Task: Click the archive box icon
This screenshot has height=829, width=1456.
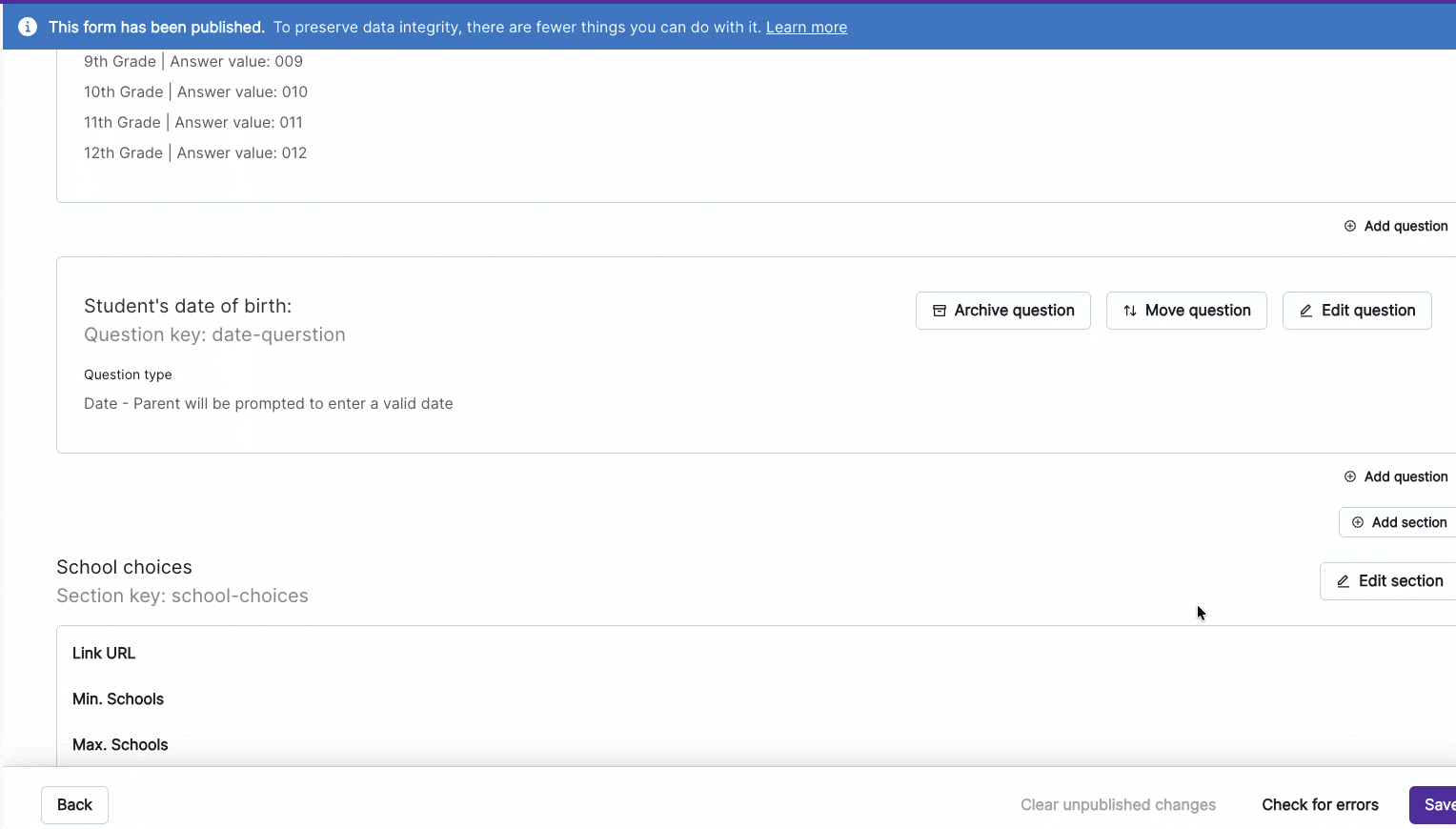Action: click(x=940, y=311)
